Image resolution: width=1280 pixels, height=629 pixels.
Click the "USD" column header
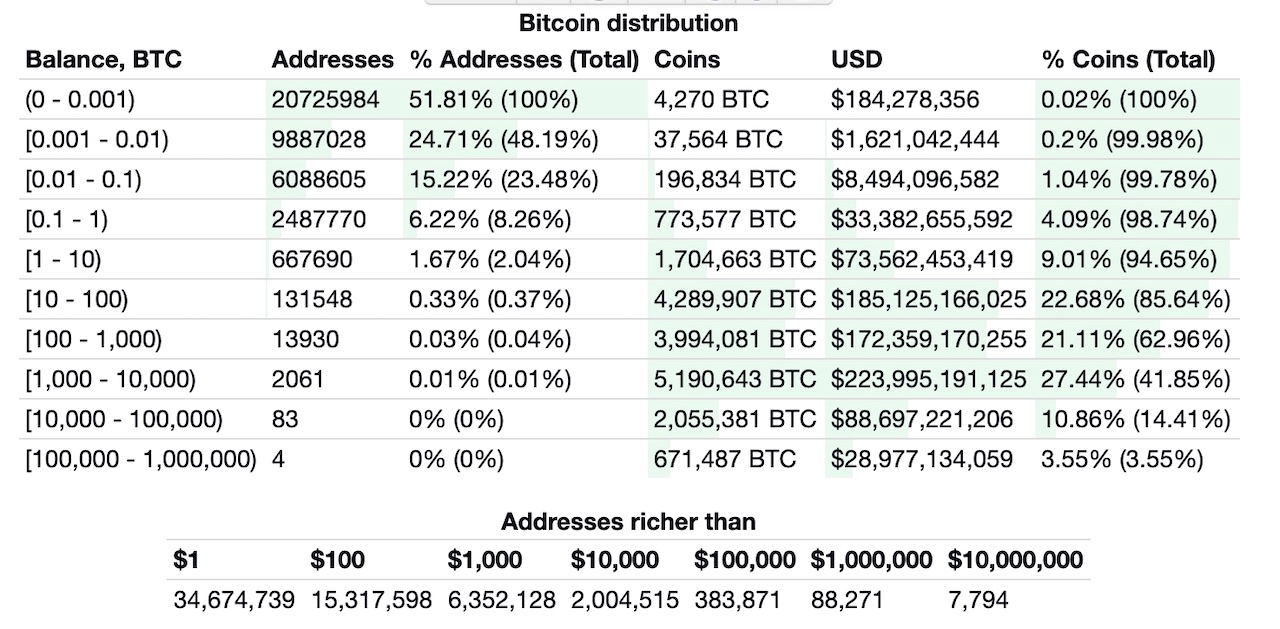[857, 60]
